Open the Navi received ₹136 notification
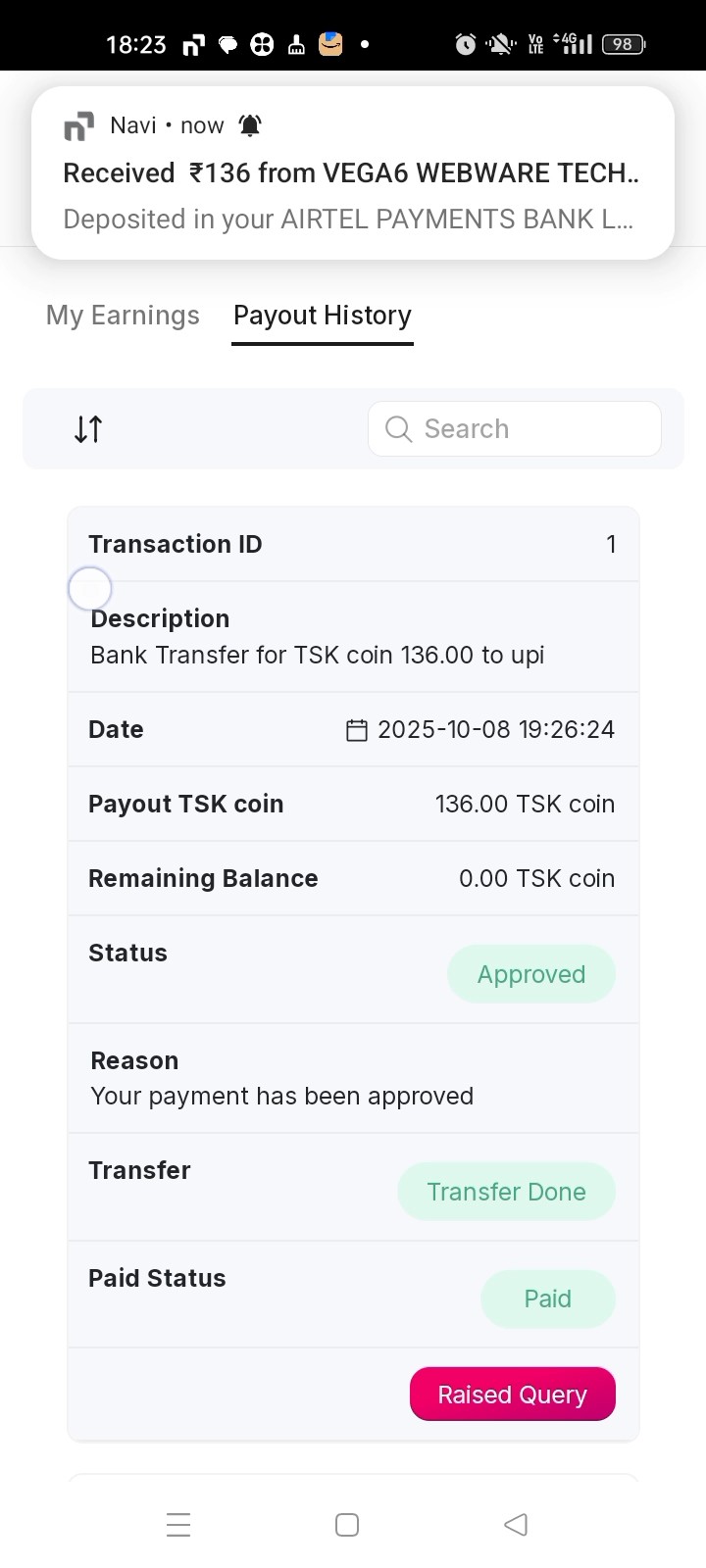The width and height of the screenshot is (706, 1568). (x=353, y=173)
